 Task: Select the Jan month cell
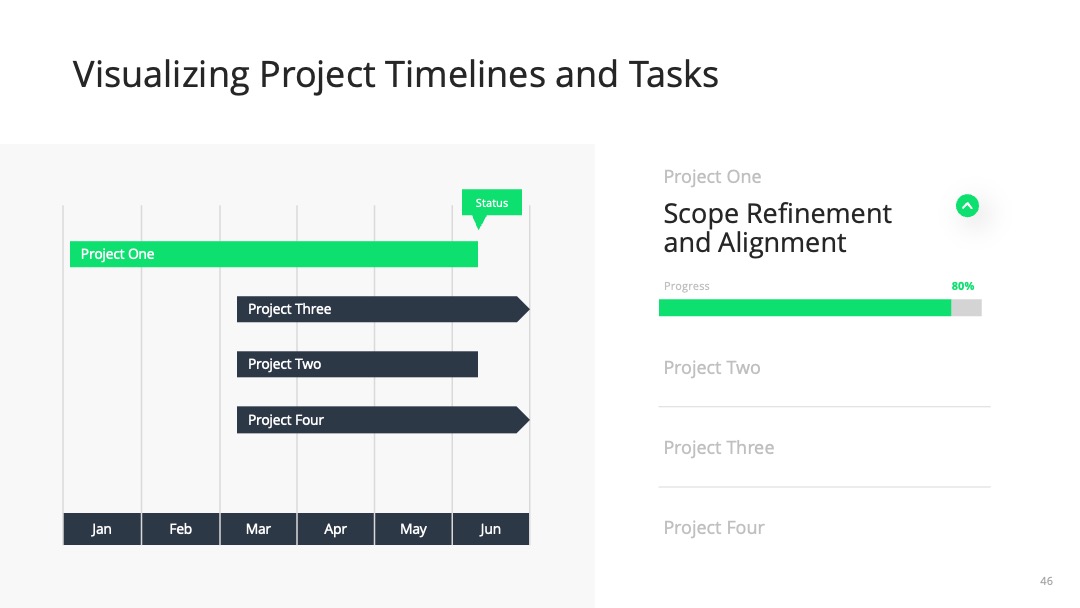click(x=102, y=529)
